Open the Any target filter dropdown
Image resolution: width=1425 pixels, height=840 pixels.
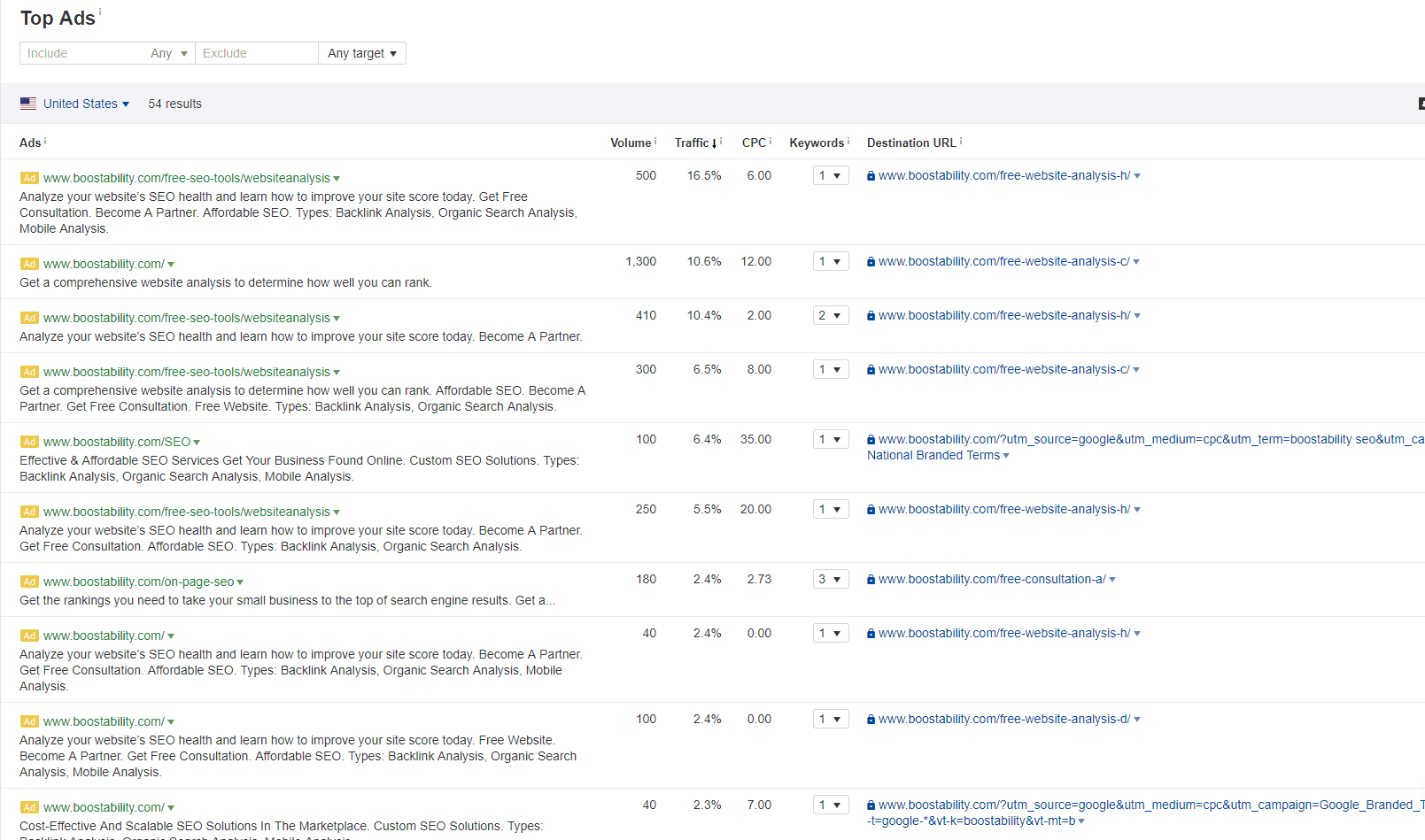(x=361, y=53)
